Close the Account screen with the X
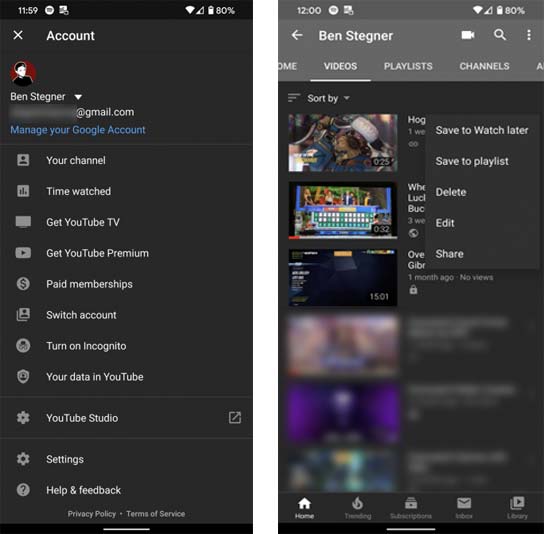544x534 pixels. tap(18, 35)
